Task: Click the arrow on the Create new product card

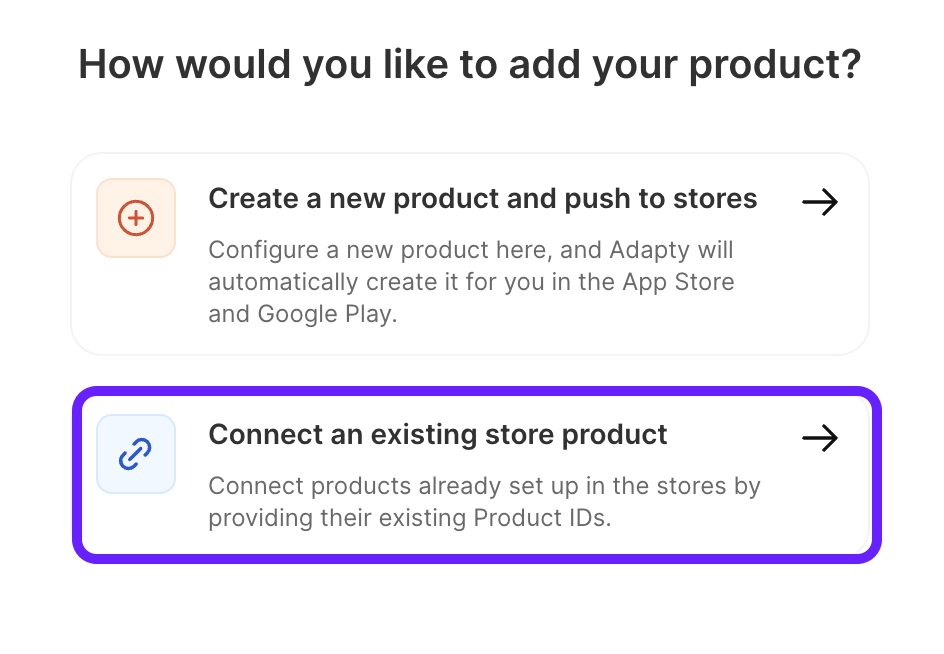Action: point(820,203)
